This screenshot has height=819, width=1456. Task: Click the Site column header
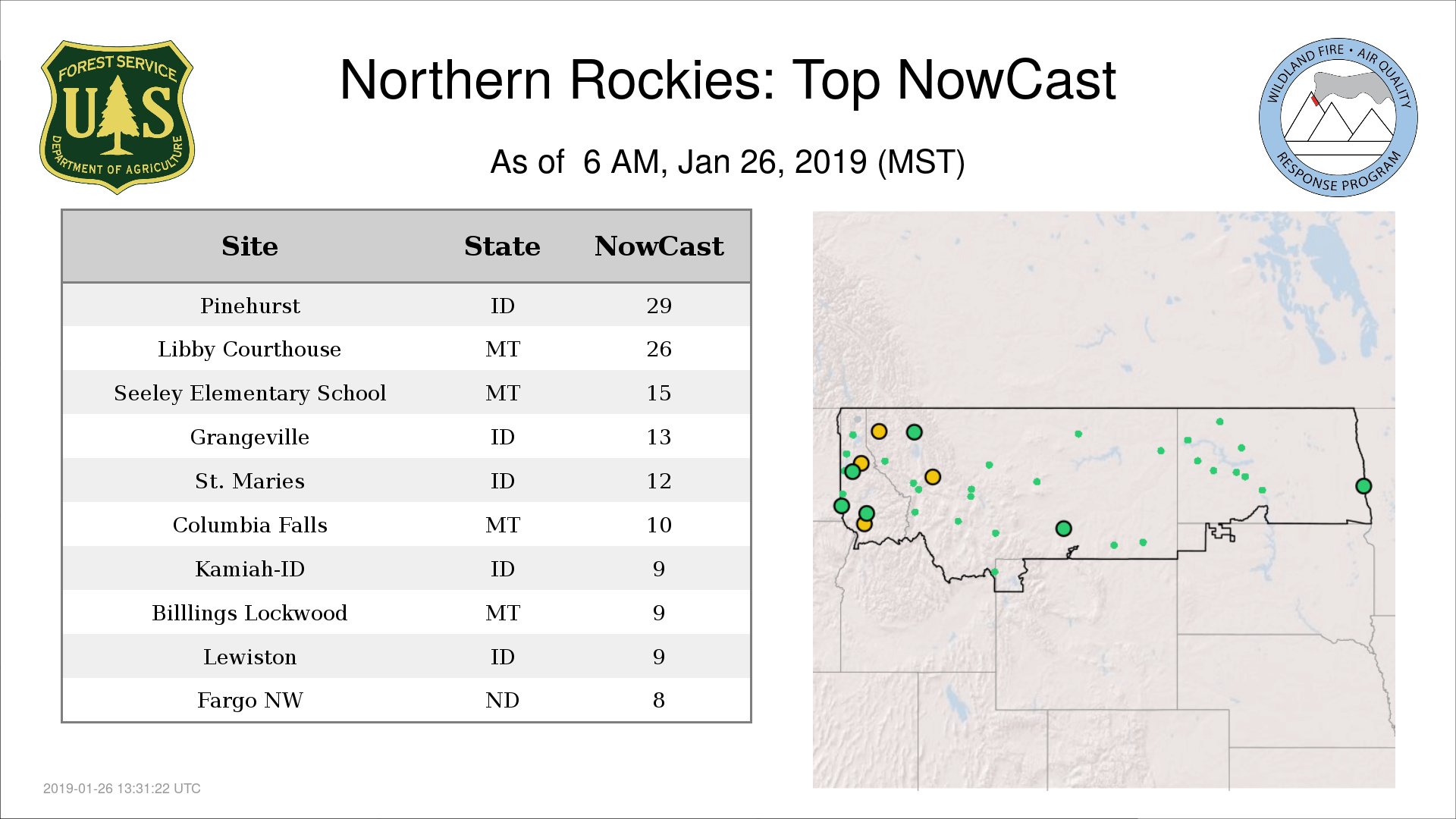249,246
